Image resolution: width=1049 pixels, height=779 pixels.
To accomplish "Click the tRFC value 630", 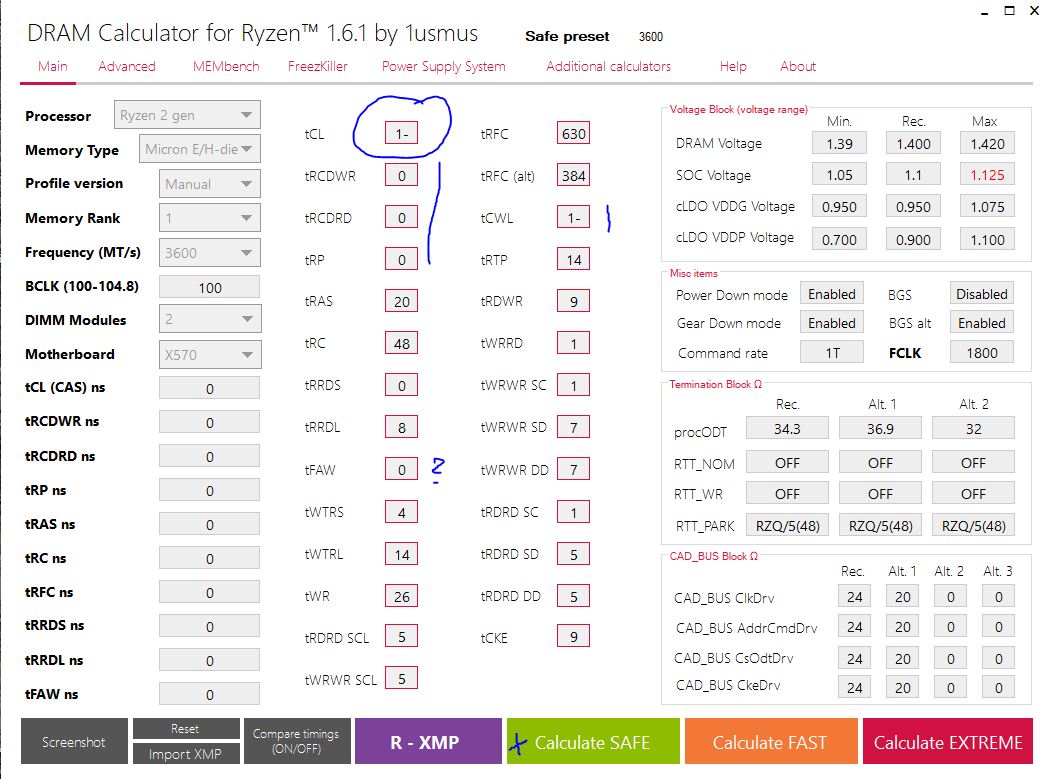I will tap(573, 133).
